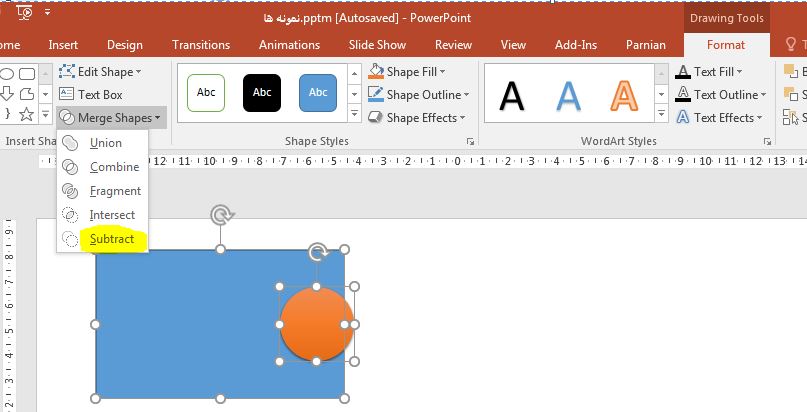Switch to the Format drawing tools tab
This screenshot has height=412, width=807.
pos(726,45)
